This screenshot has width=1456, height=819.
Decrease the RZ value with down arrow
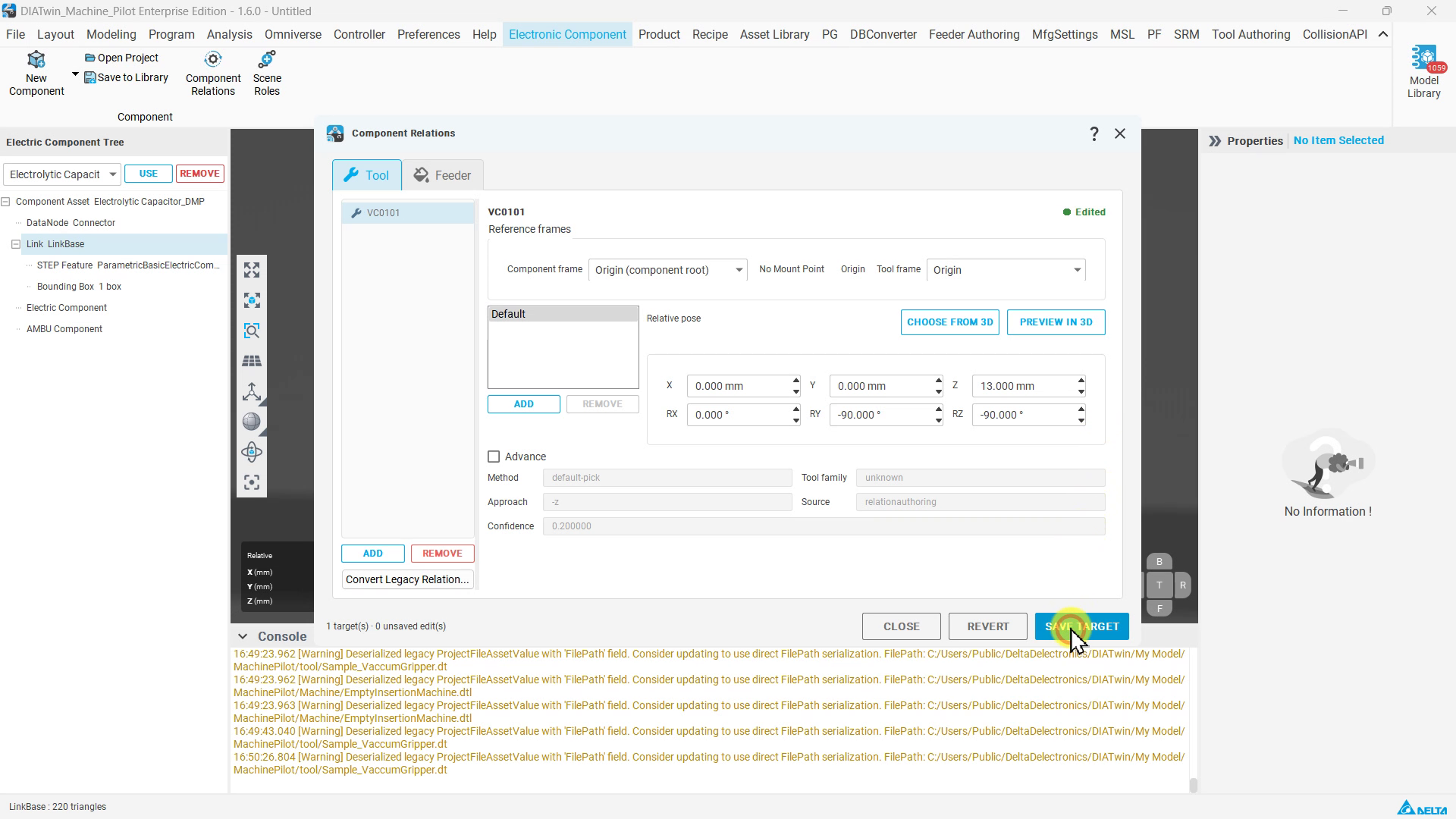pos(1081,420)
